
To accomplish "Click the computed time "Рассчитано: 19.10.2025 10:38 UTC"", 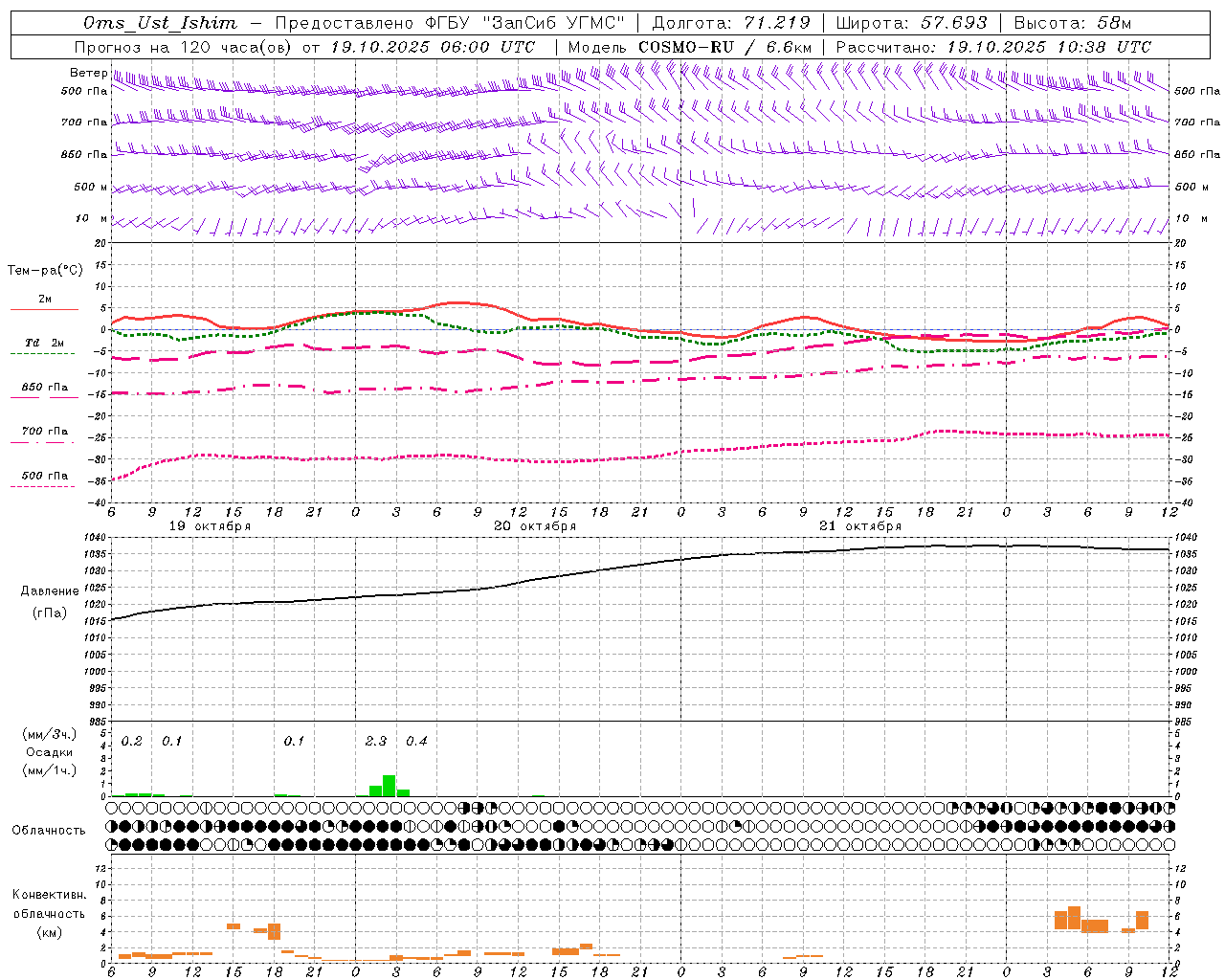I will 993,47.
